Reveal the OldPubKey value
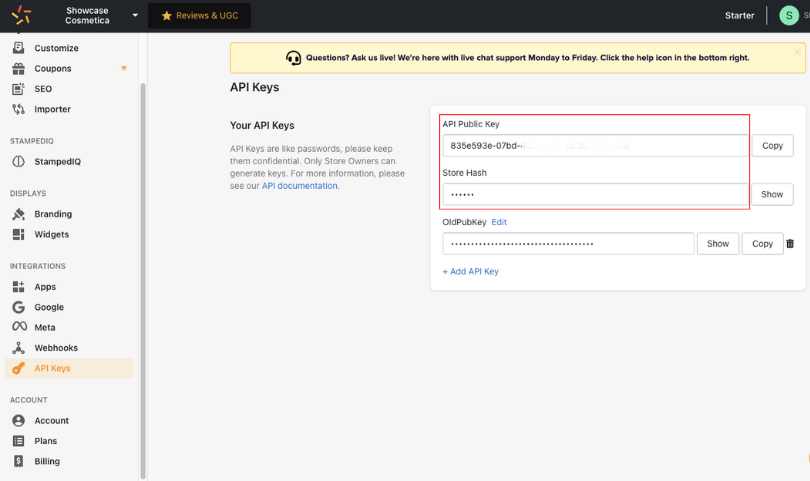 (x=718, y=243)
